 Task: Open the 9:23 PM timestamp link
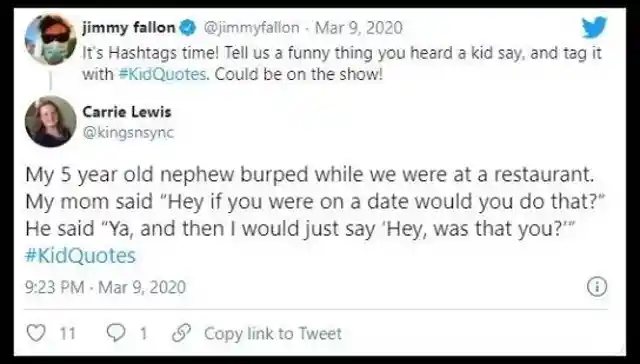[105, 287]
